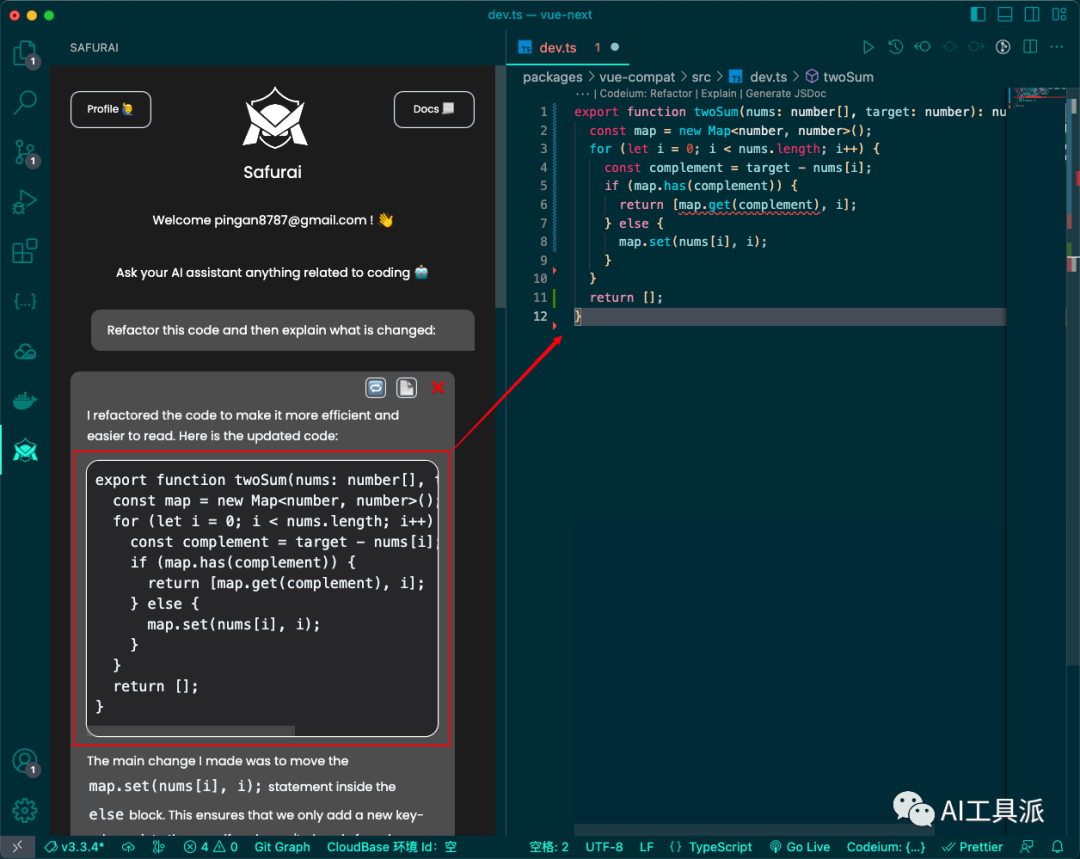1080x859 pixels.
Task: Toggle the bottom panel layout button
Action: 1005,14
